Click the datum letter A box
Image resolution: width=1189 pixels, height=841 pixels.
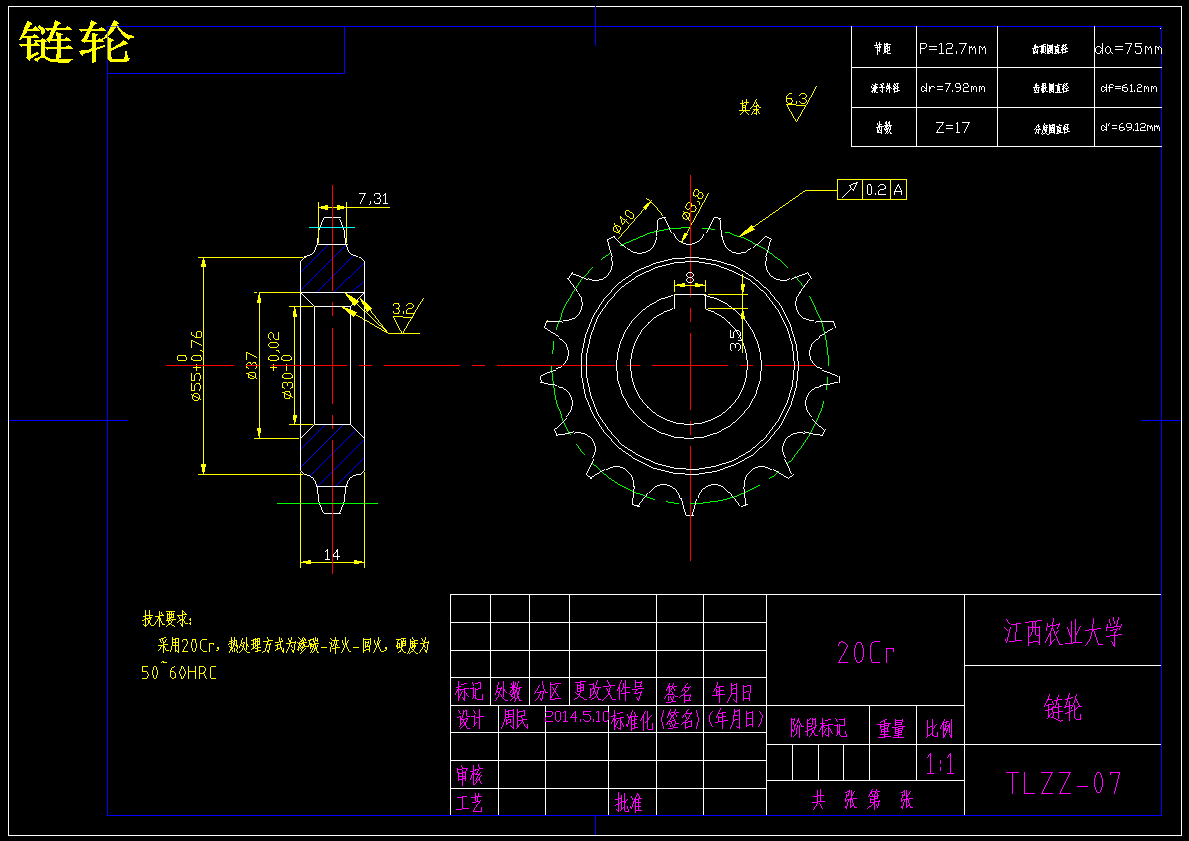pos(898,190)
